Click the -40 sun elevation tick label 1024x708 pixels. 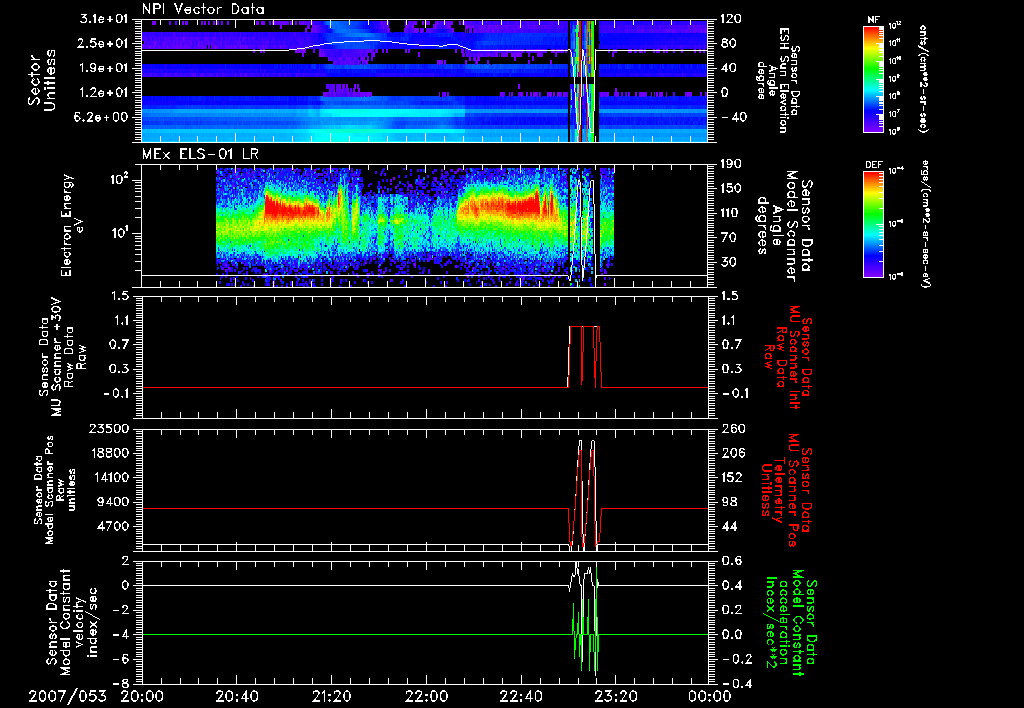click(x=733, y=118)
